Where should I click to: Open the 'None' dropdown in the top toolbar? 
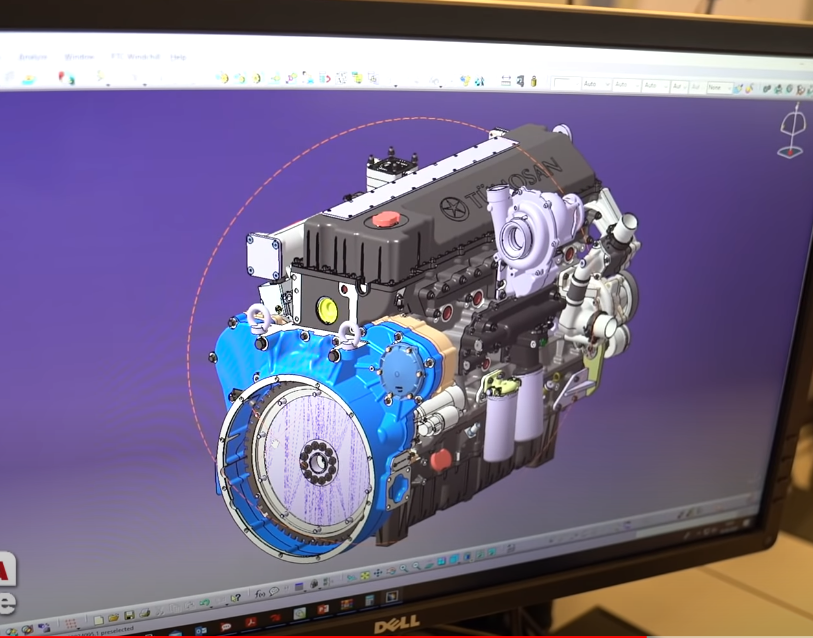click(719, 88)
